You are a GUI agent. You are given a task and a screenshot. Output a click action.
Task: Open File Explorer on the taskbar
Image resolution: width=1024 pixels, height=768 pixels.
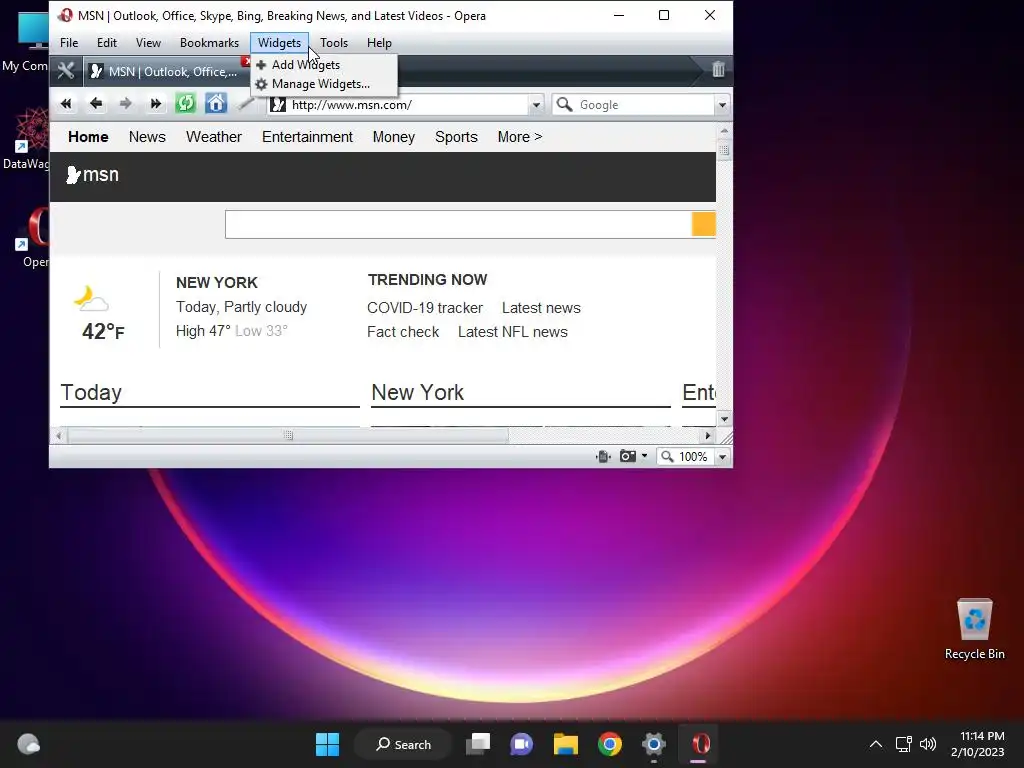(x=566, y=744)
